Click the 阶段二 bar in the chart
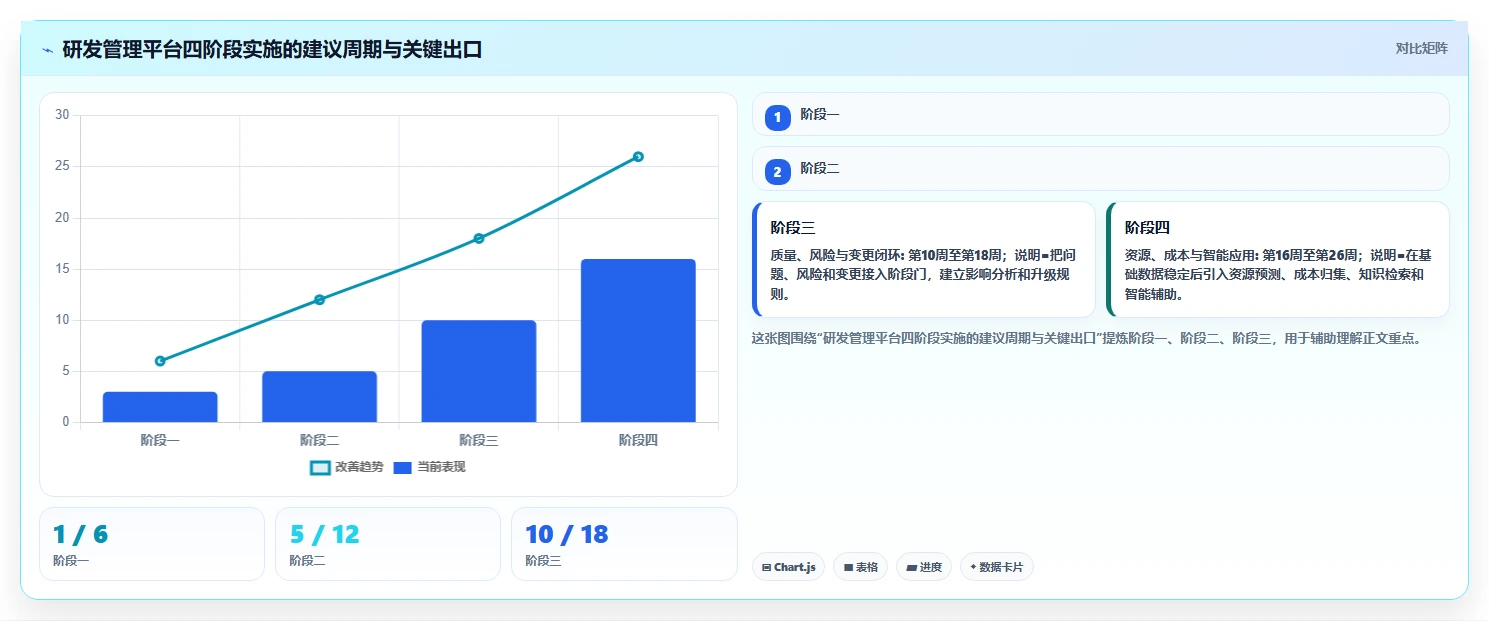This screenshot has width=1489, height=621. pos(319,397)
